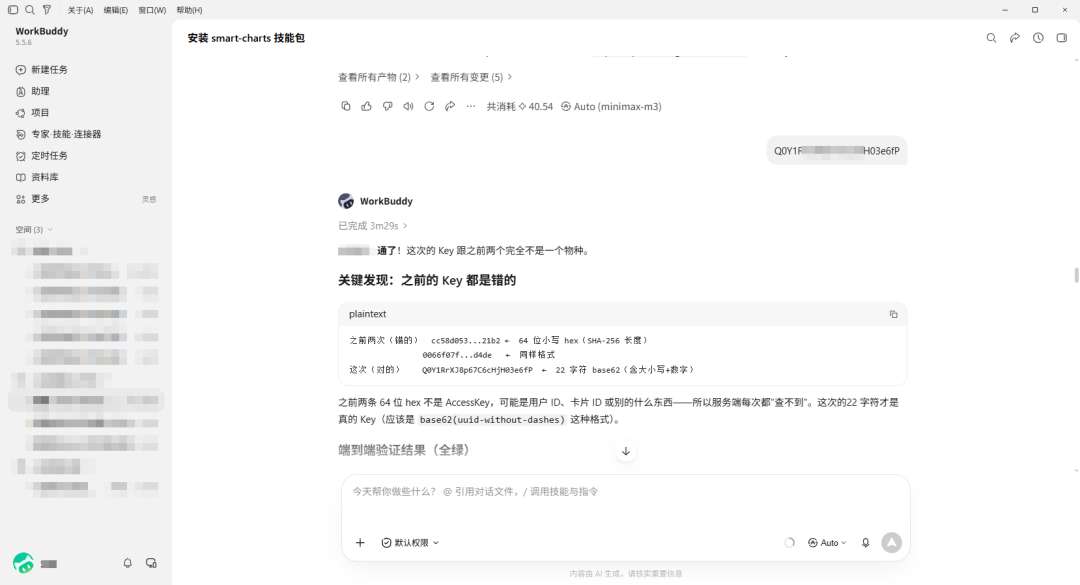Image resolution: width=1080 pixels, height=585 pixels.
Task: Expand the 已完成 3m29s details
Action: [x=373, y=226]
